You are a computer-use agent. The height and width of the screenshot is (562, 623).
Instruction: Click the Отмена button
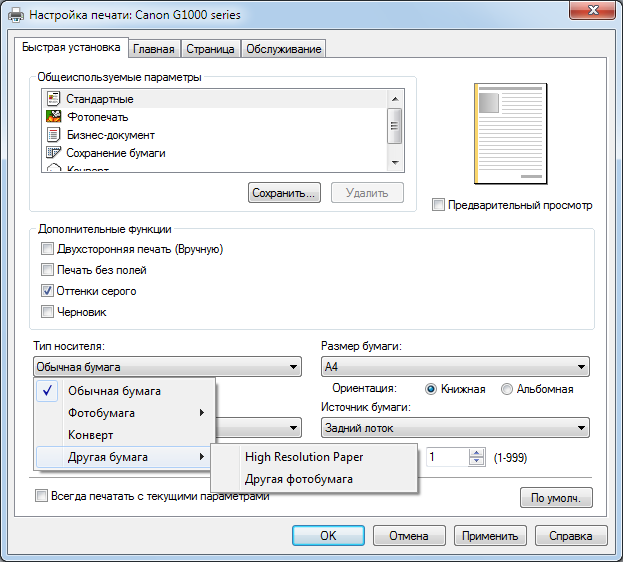click(409, 536)
